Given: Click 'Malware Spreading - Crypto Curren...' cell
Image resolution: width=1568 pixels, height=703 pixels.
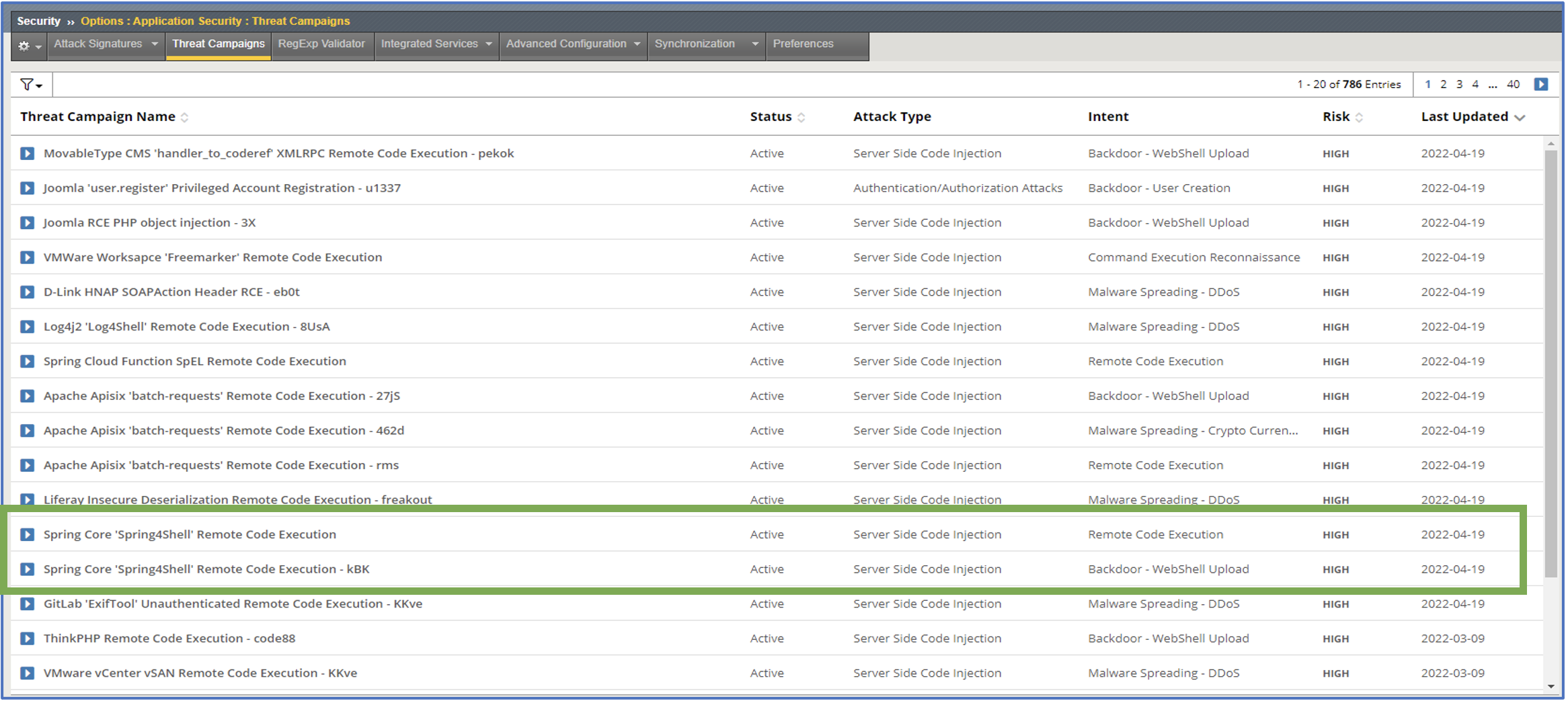Looking at the screenshot, I should coord(1193,431).
